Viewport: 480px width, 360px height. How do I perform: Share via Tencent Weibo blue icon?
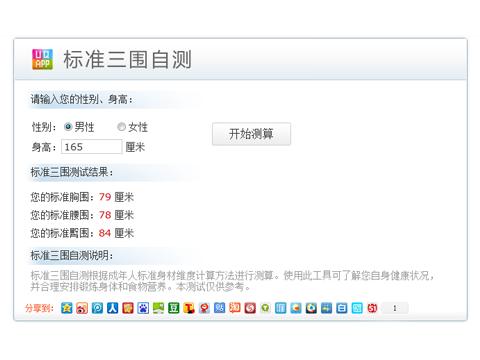point(97,308)
